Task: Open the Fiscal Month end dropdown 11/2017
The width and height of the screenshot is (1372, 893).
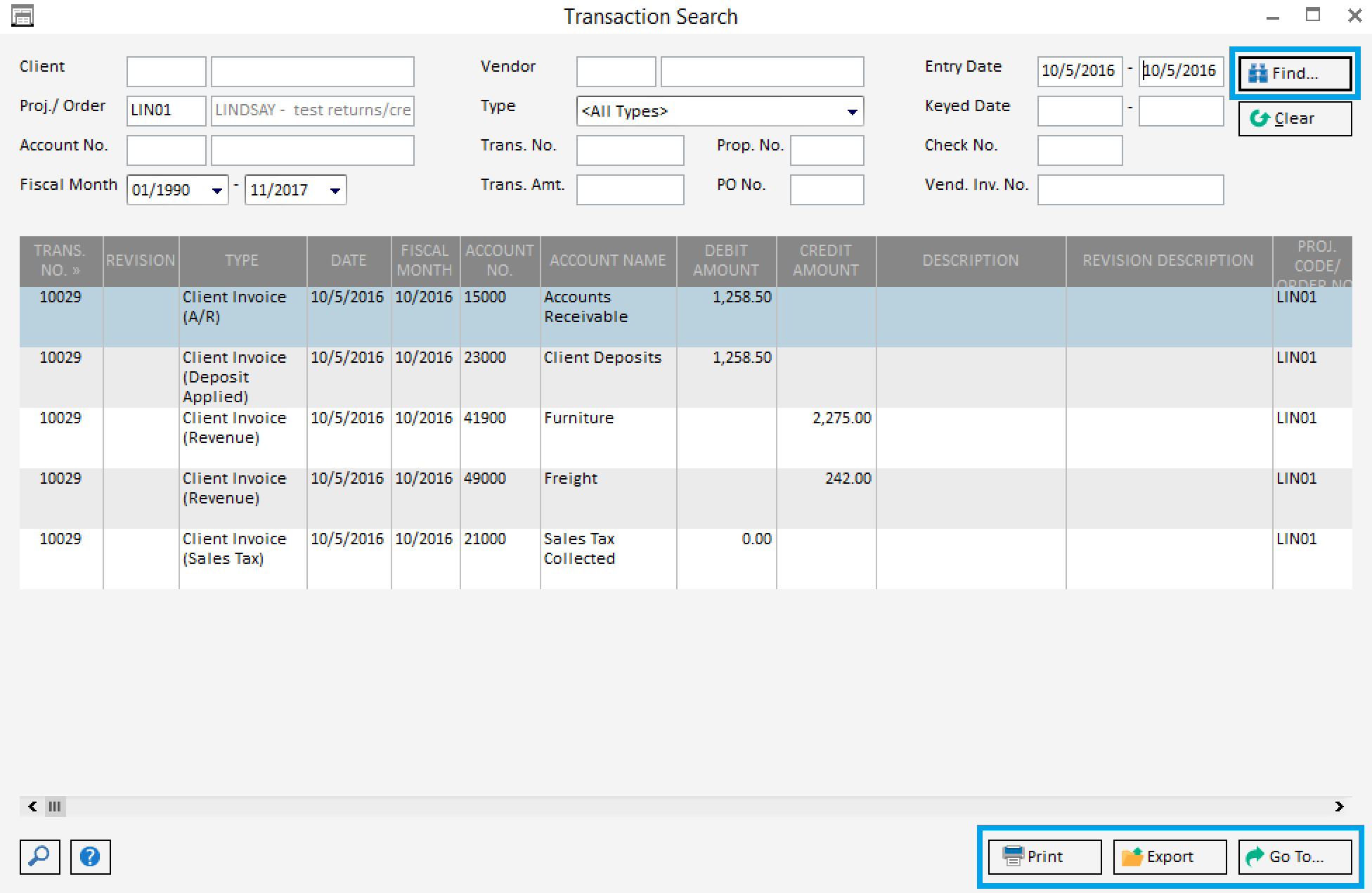Action: (x=335, y=189)
